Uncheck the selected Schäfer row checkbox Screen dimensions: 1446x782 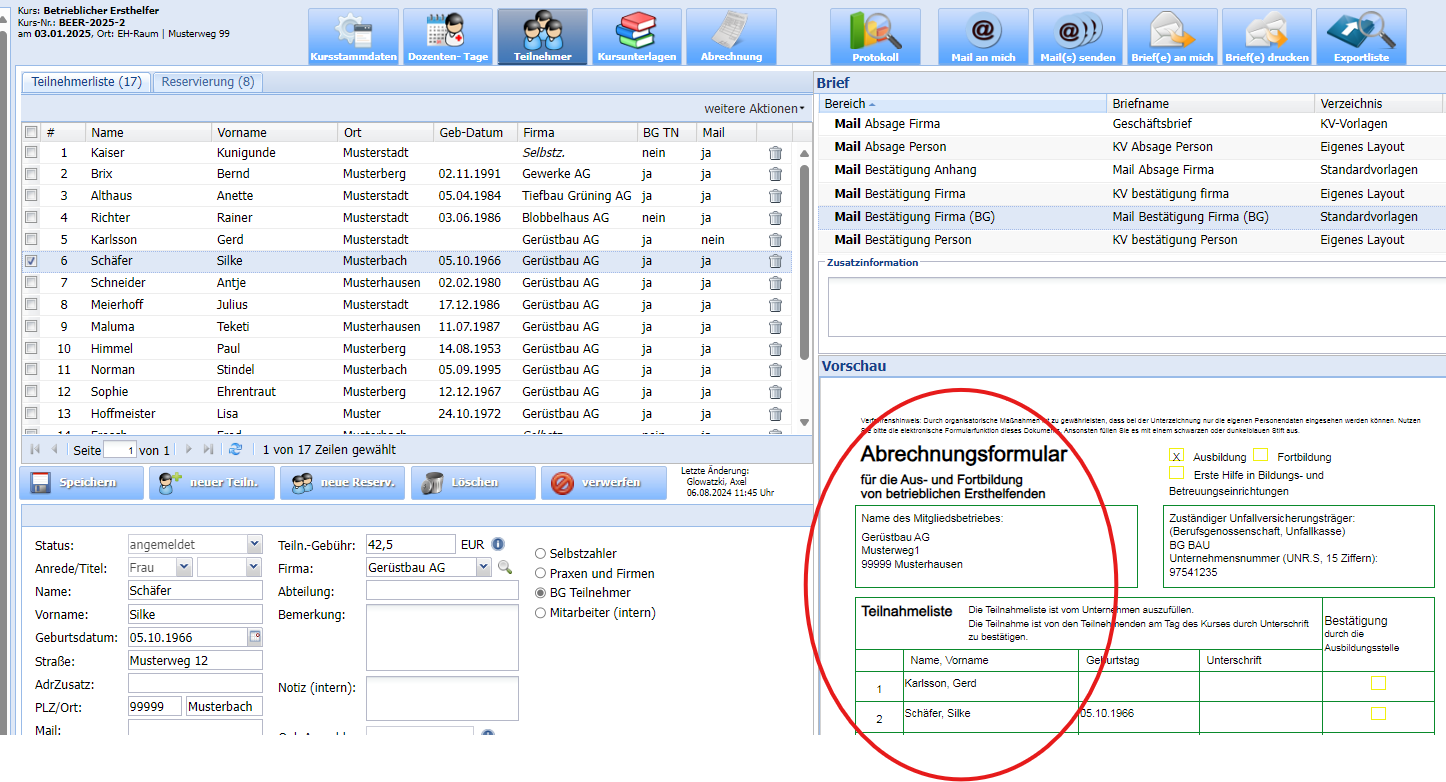click(32, 261)
